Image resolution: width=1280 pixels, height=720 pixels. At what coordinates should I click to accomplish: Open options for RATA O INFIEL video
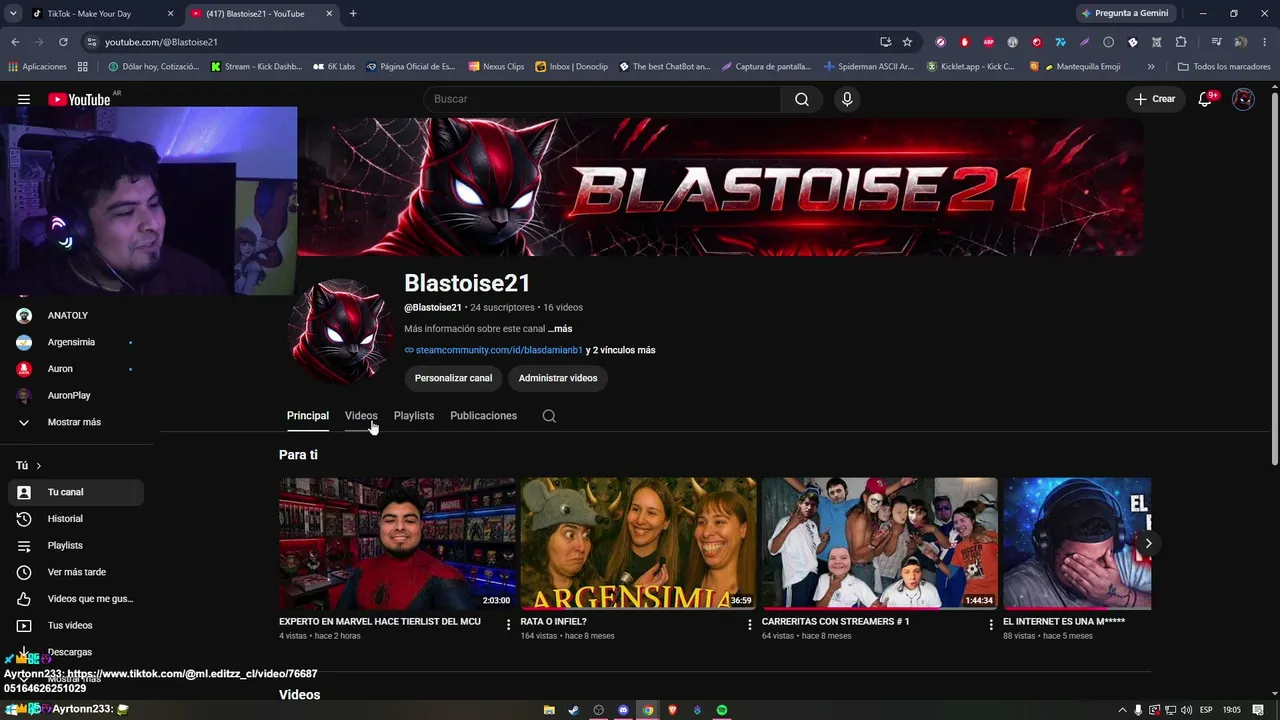click(750, 624)
